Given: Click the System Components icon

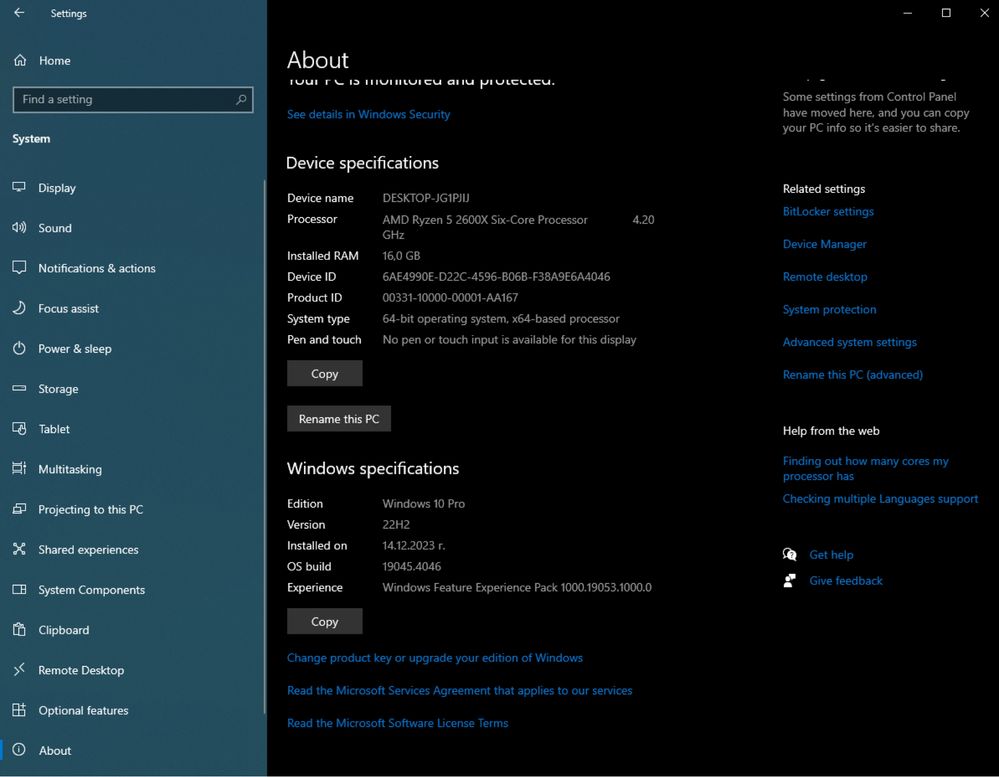Looking at the screenshot, I should click(19, 589).
